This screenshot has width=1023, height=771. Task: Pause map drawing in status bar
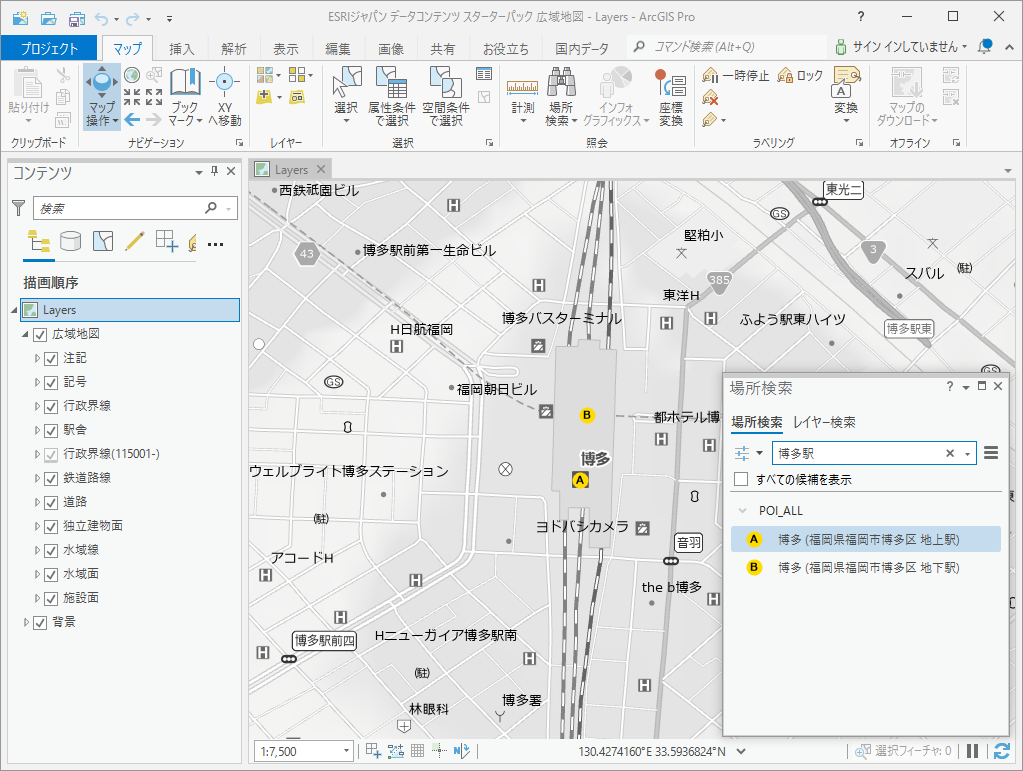tap(972, 751)
